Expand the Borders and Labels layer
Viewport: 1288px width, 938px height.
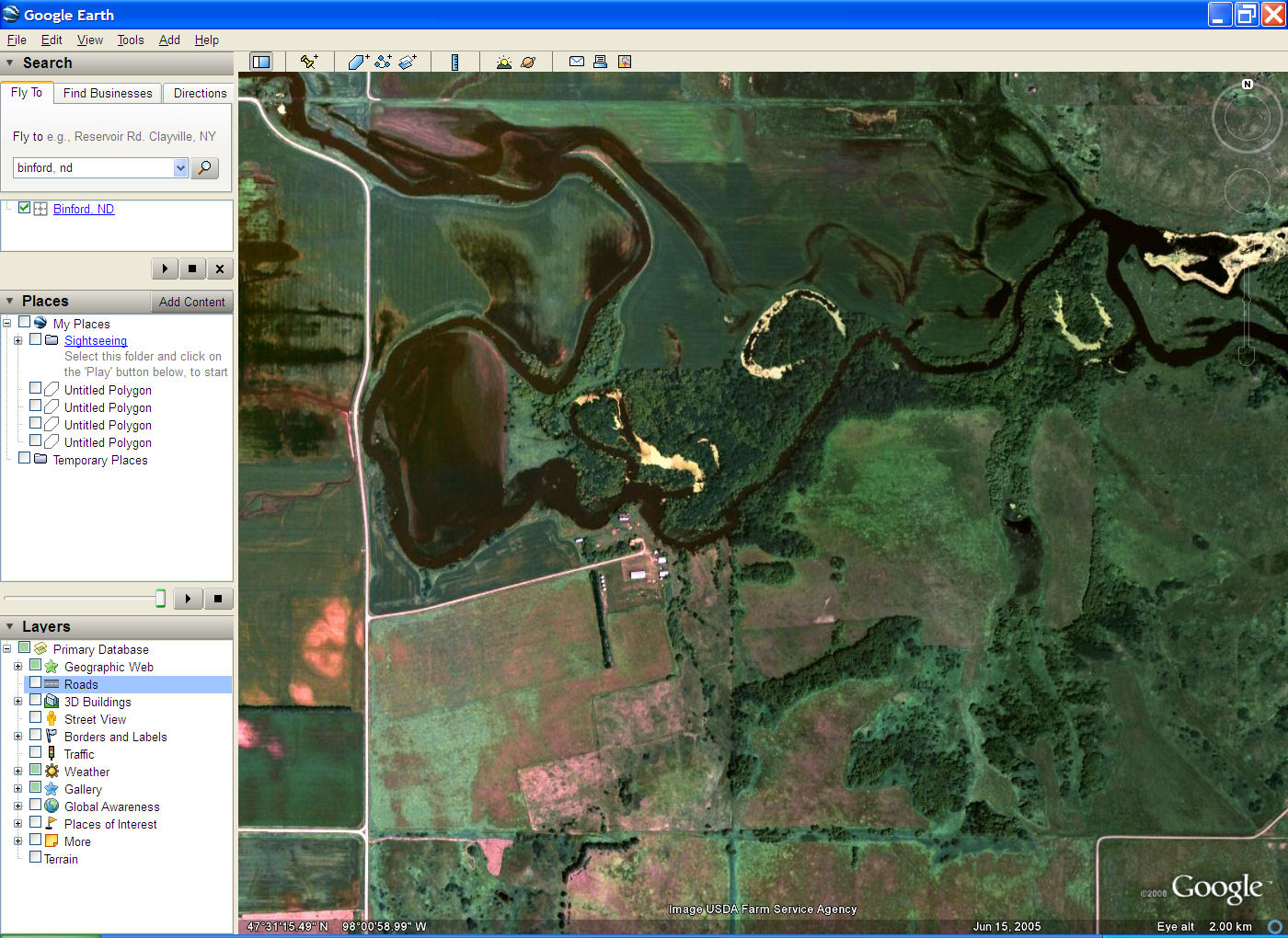tap(17, 737)
